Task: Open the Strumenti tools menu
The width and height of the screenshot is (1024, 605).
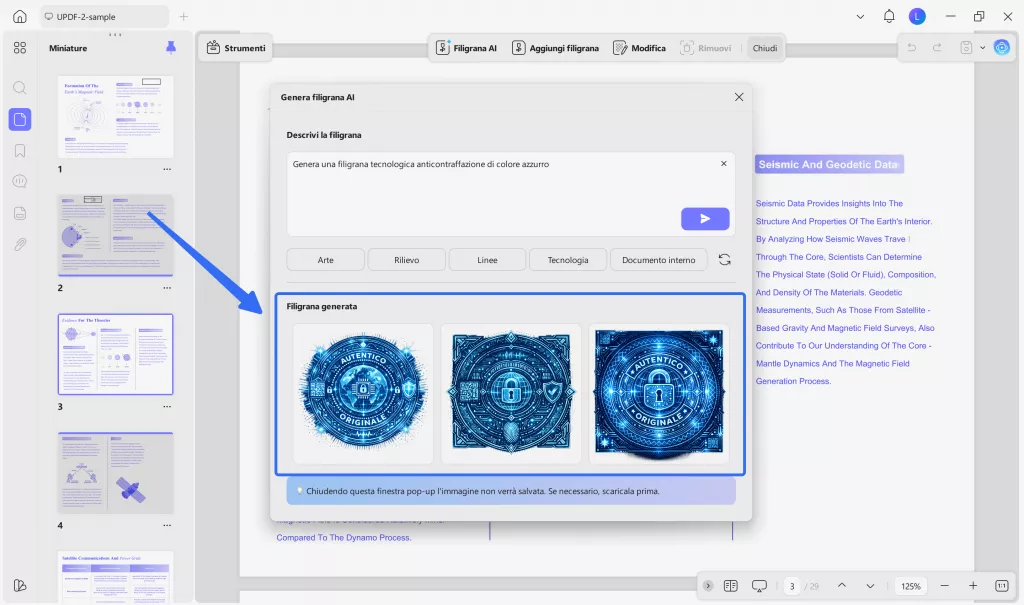Action: pyautogui.click(x=236, y=48)
